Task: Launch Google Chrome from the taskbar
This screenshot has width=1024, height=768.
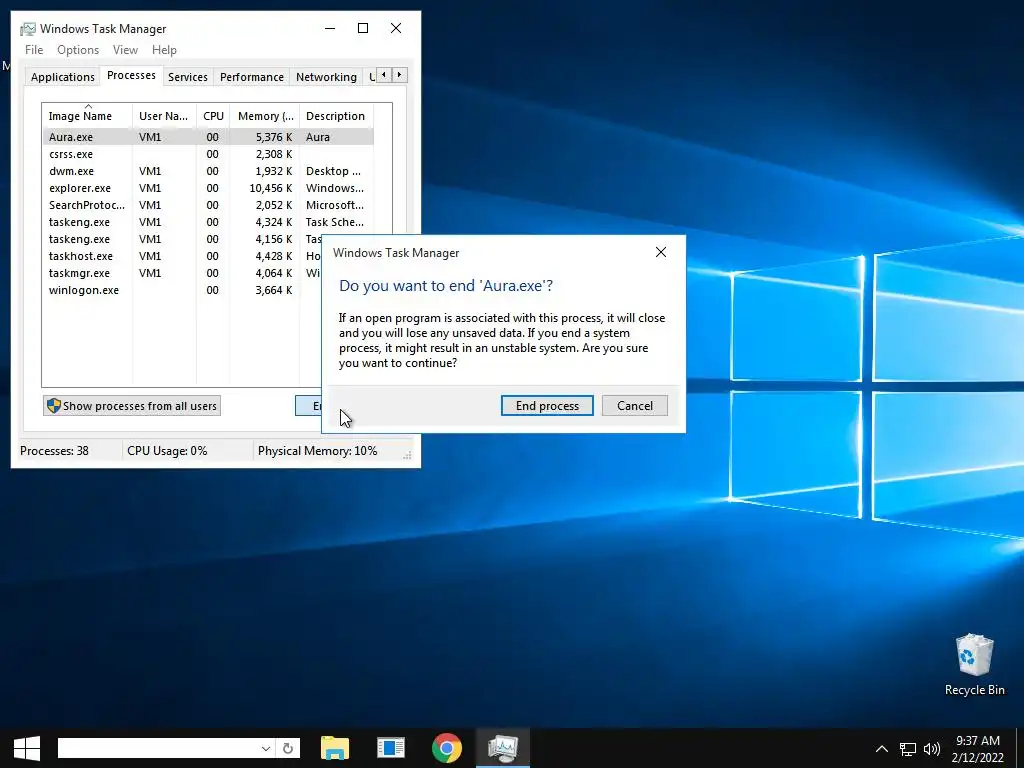Action: pos(447,748)
